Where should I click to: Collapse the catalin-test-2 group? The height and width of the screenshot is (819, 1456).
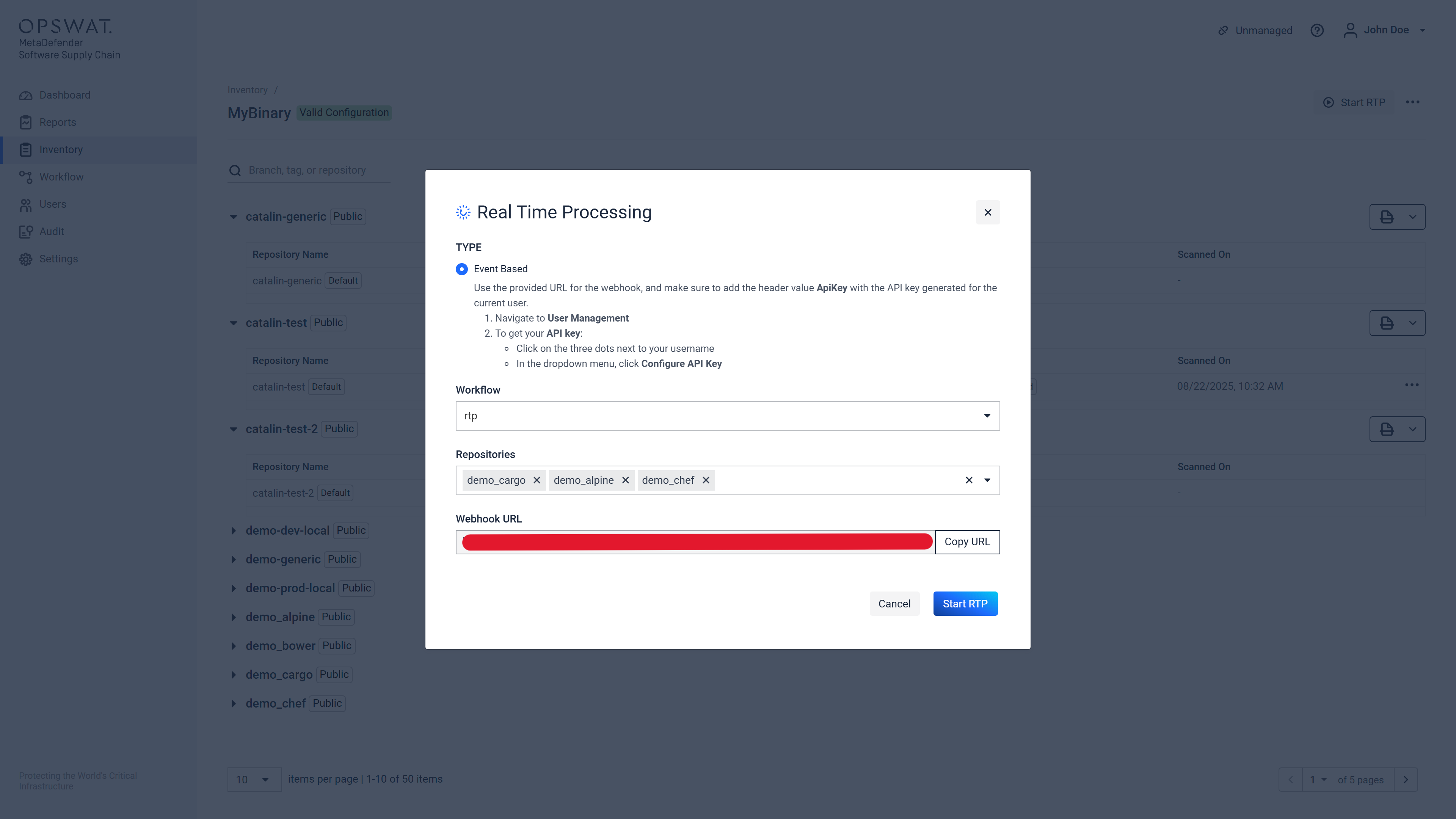pos(233,430)
